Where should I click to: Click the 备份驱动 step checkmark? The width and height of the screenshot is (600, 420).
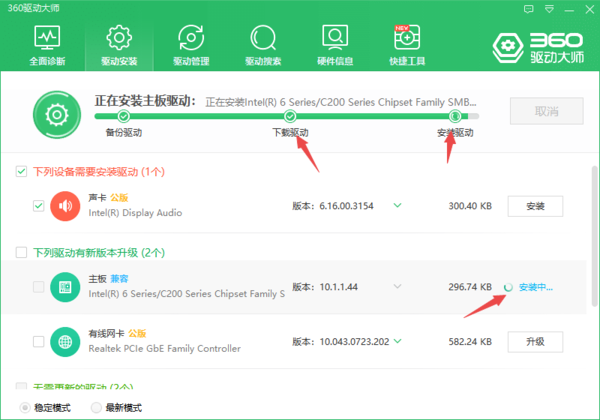point(123,116)
